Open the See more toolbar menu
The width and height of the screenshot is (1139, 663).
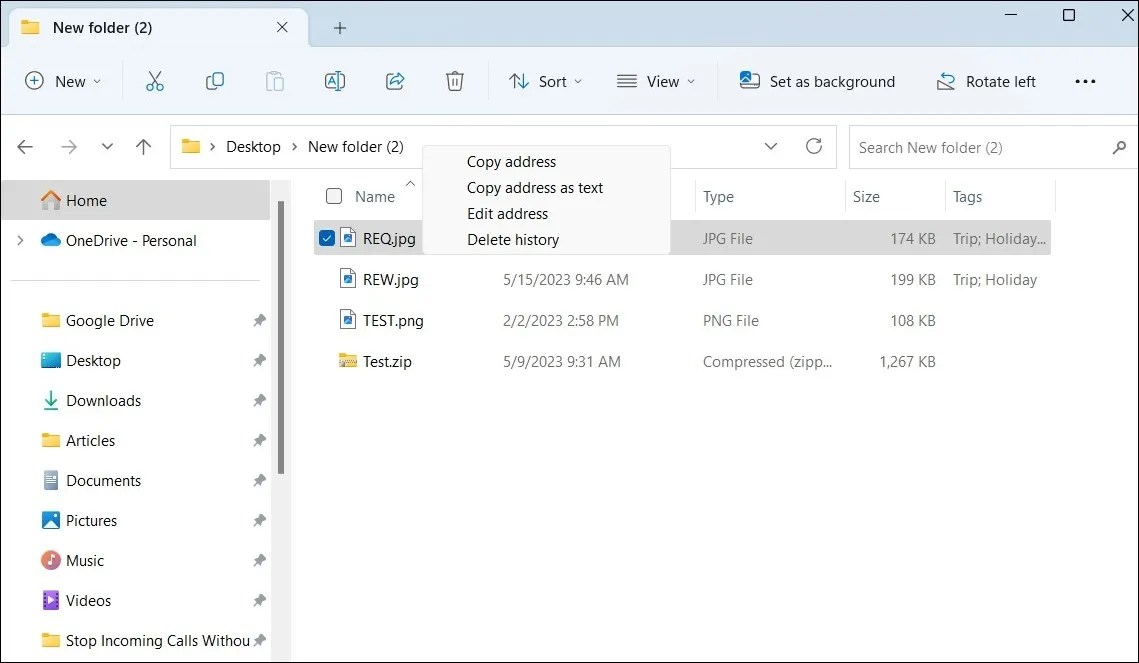[x=1085, y=81]
